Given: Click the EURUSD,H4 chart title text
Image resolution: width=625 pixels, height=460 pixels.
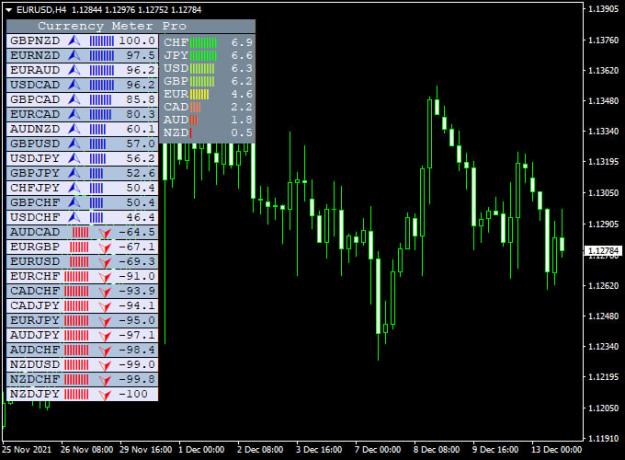Looking at the screenshot, I should click(41, 10).
